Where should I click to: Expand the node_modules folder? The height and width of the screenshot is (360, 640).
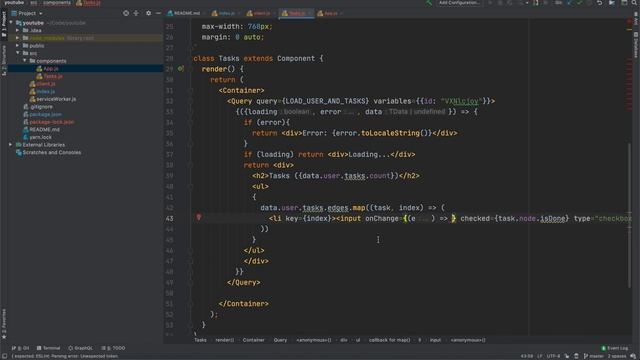[18, 38]
